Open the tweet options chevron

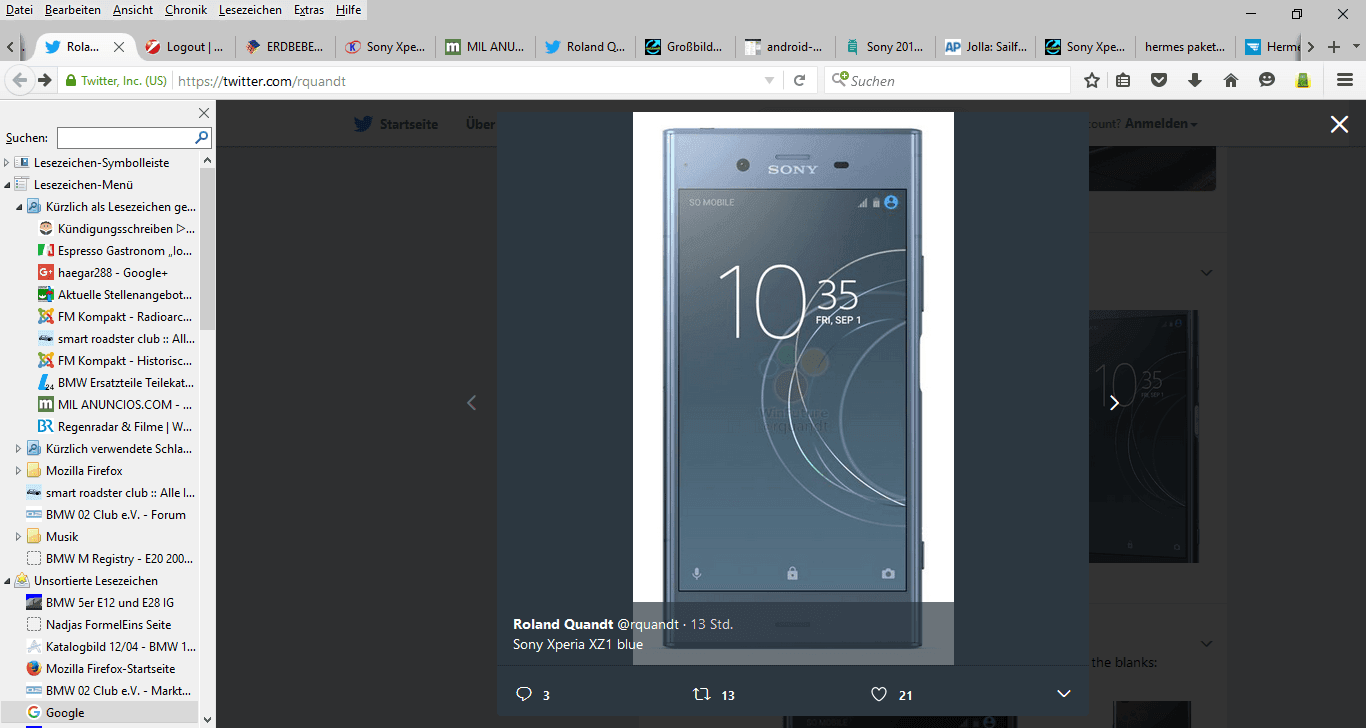(x=1064, y=694)
